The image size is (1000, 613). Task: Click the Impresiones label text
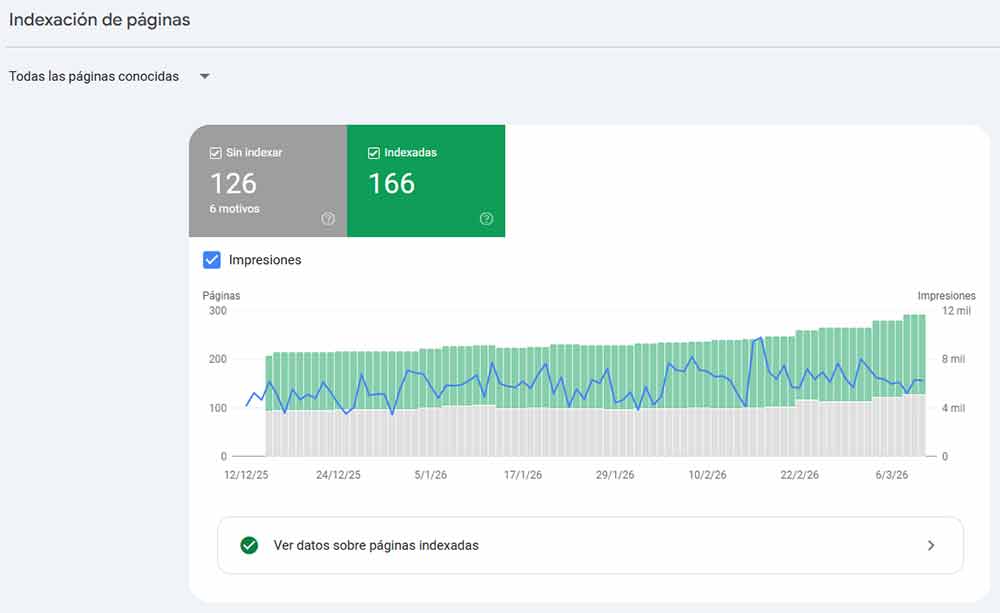click(x=265, y=260)
